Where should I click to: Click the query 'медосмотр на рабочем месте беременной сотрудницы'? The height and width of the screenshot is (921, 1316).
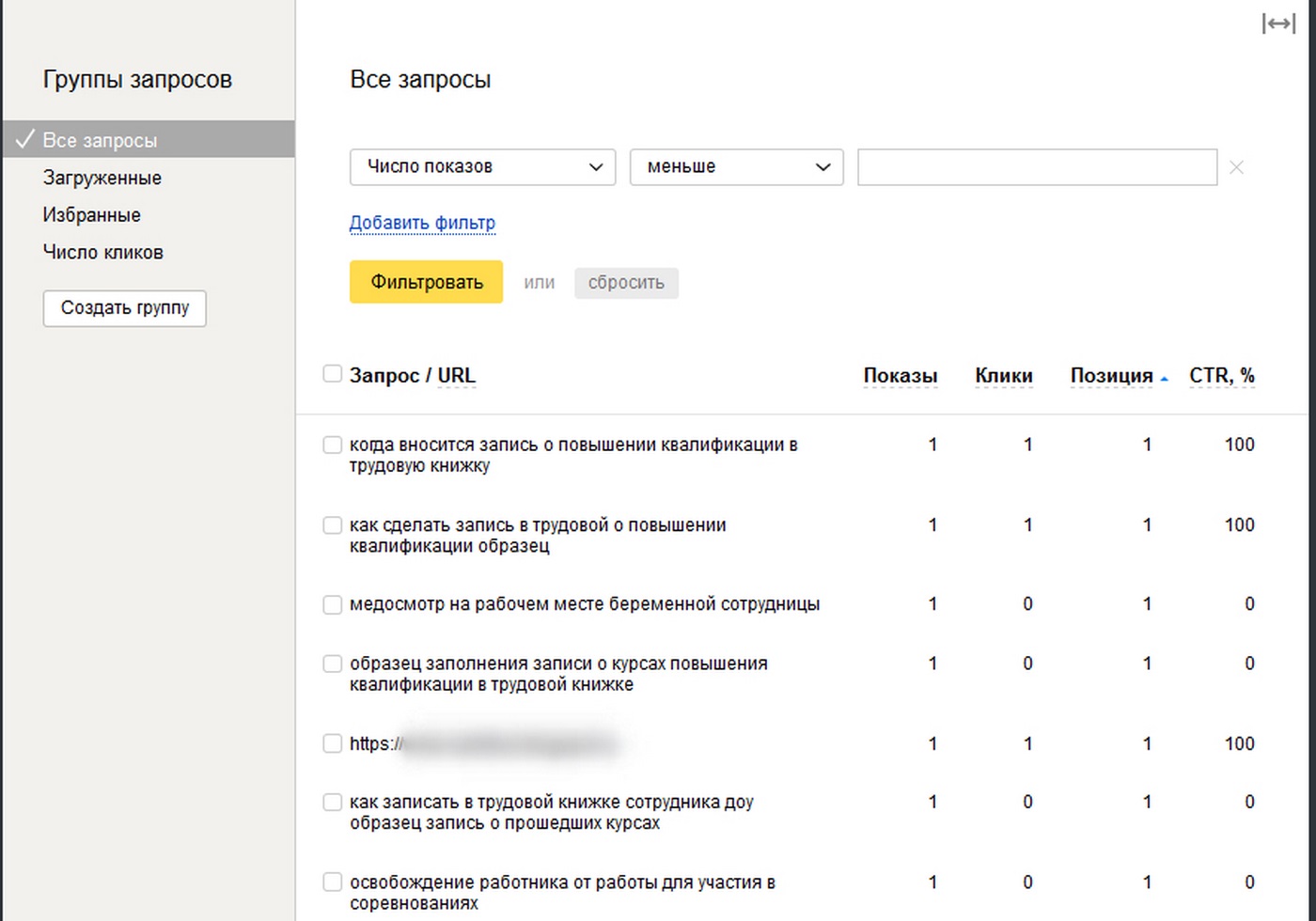pyautogui.click(x=584, y=604)
